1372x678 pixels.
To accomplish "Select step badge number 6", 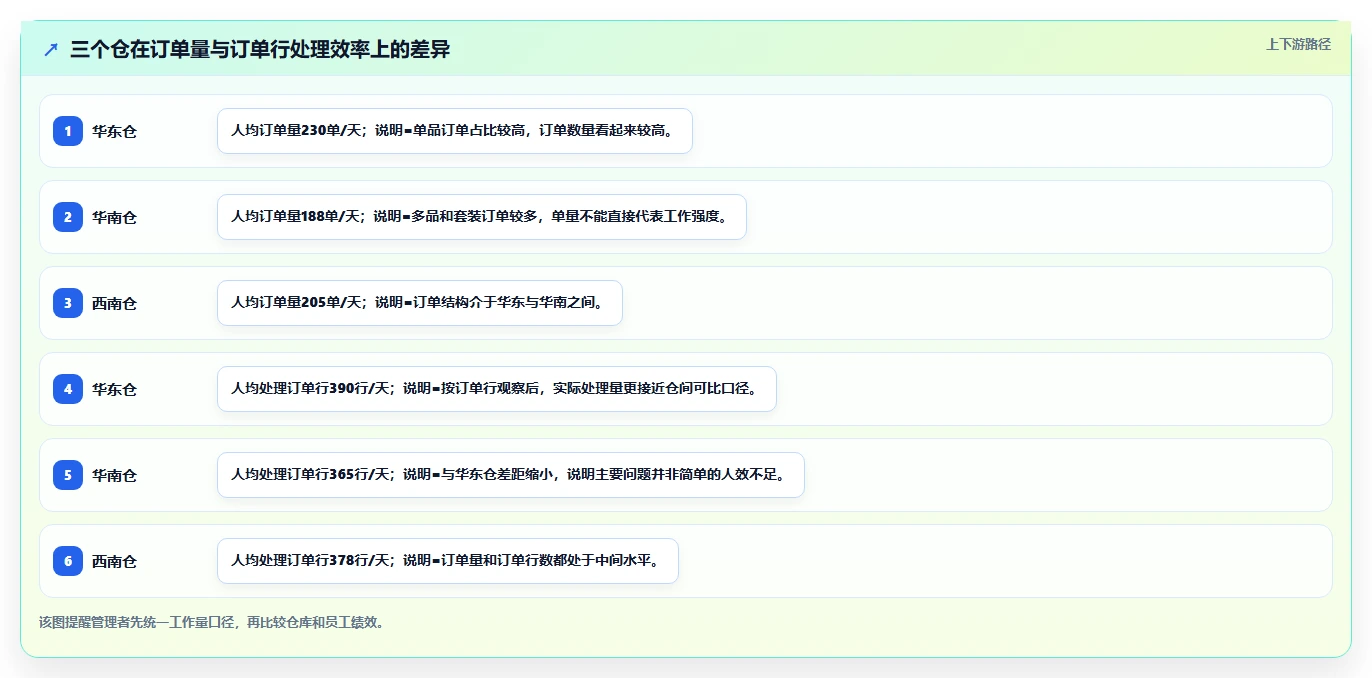I will point(68,561).
